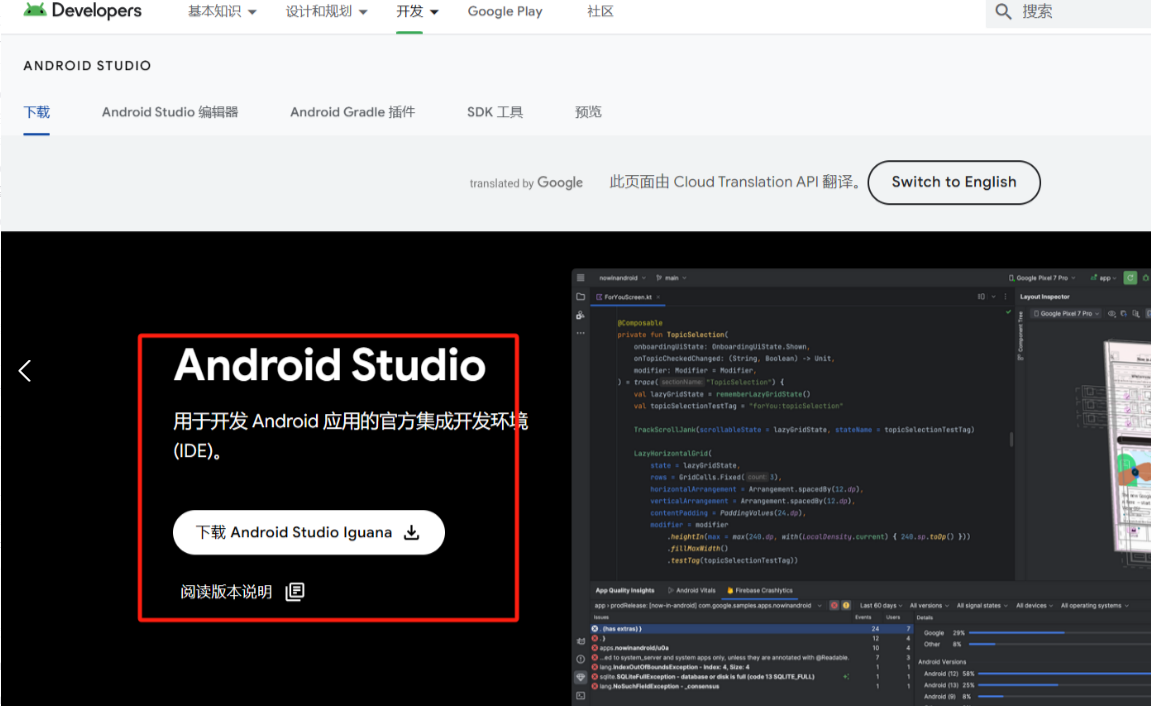
Task: Click the 此页面由 Cloud Translation API 翻译 notice
Action: 735,182
